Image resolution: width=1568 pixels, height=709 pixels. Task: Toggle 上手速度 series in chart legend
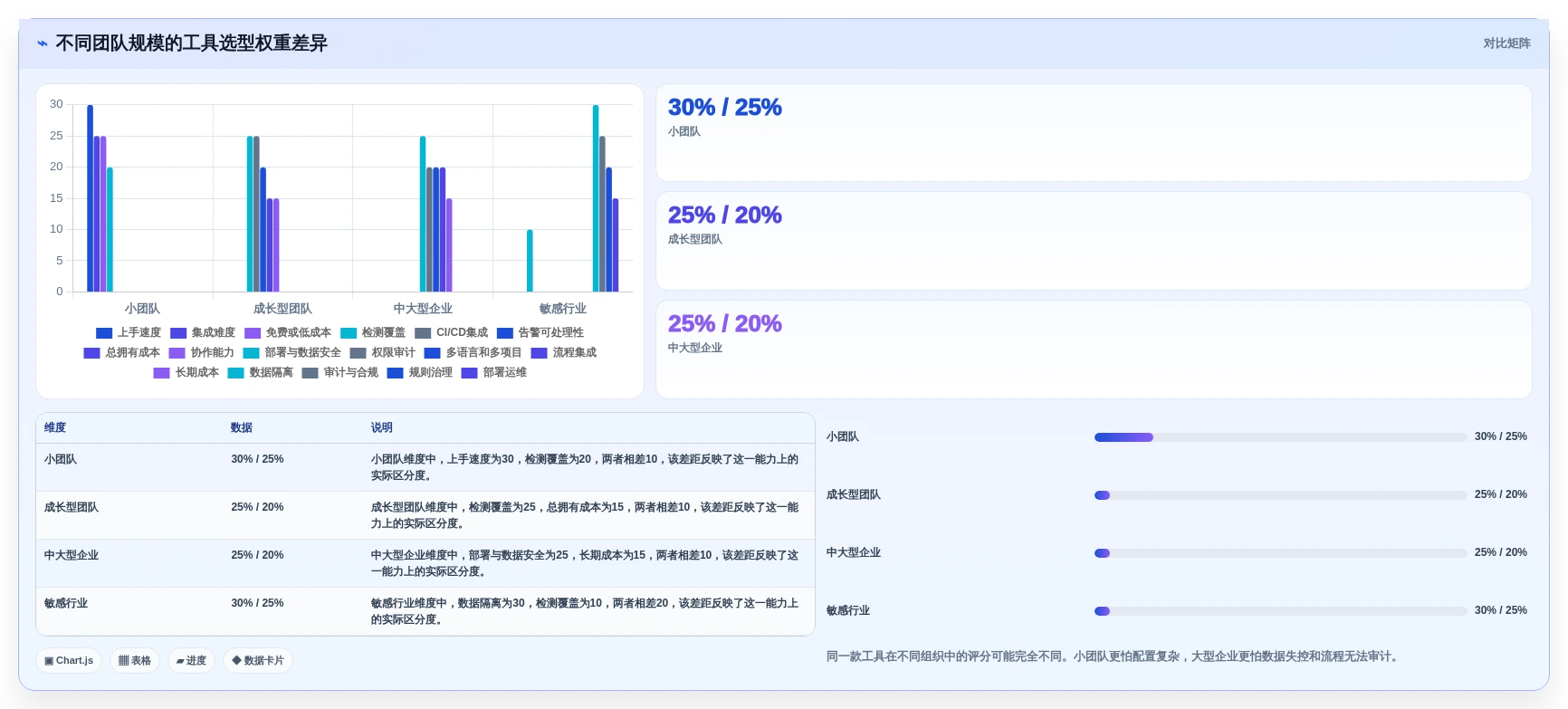[x=129, y=333]
